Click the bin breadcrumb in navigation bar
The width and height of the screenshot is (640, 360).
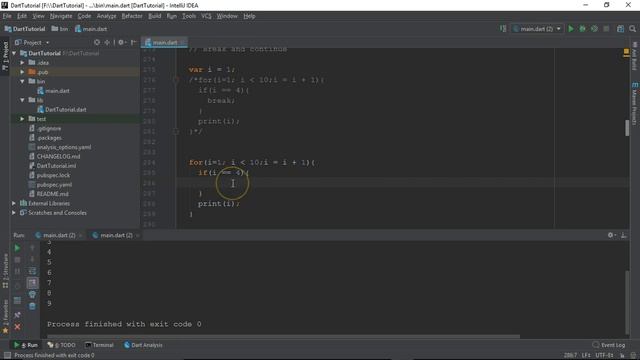pyautogui.click(x=60, y=29)
